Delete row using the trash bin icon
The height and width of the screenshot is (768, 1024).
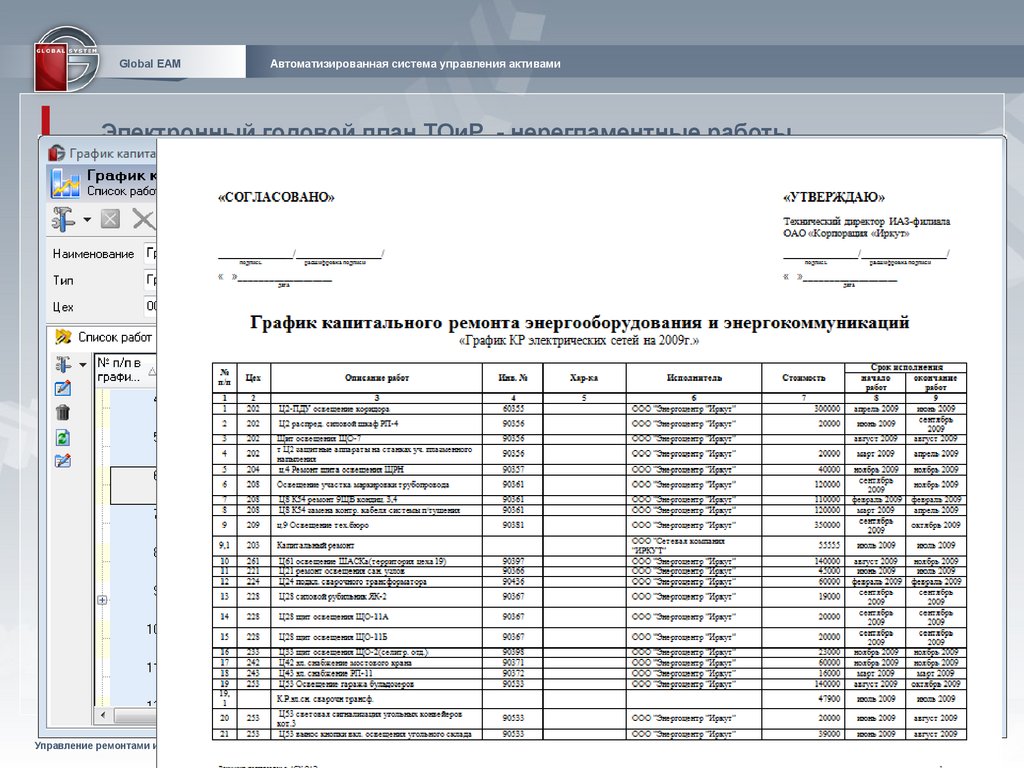click(62, 412)
